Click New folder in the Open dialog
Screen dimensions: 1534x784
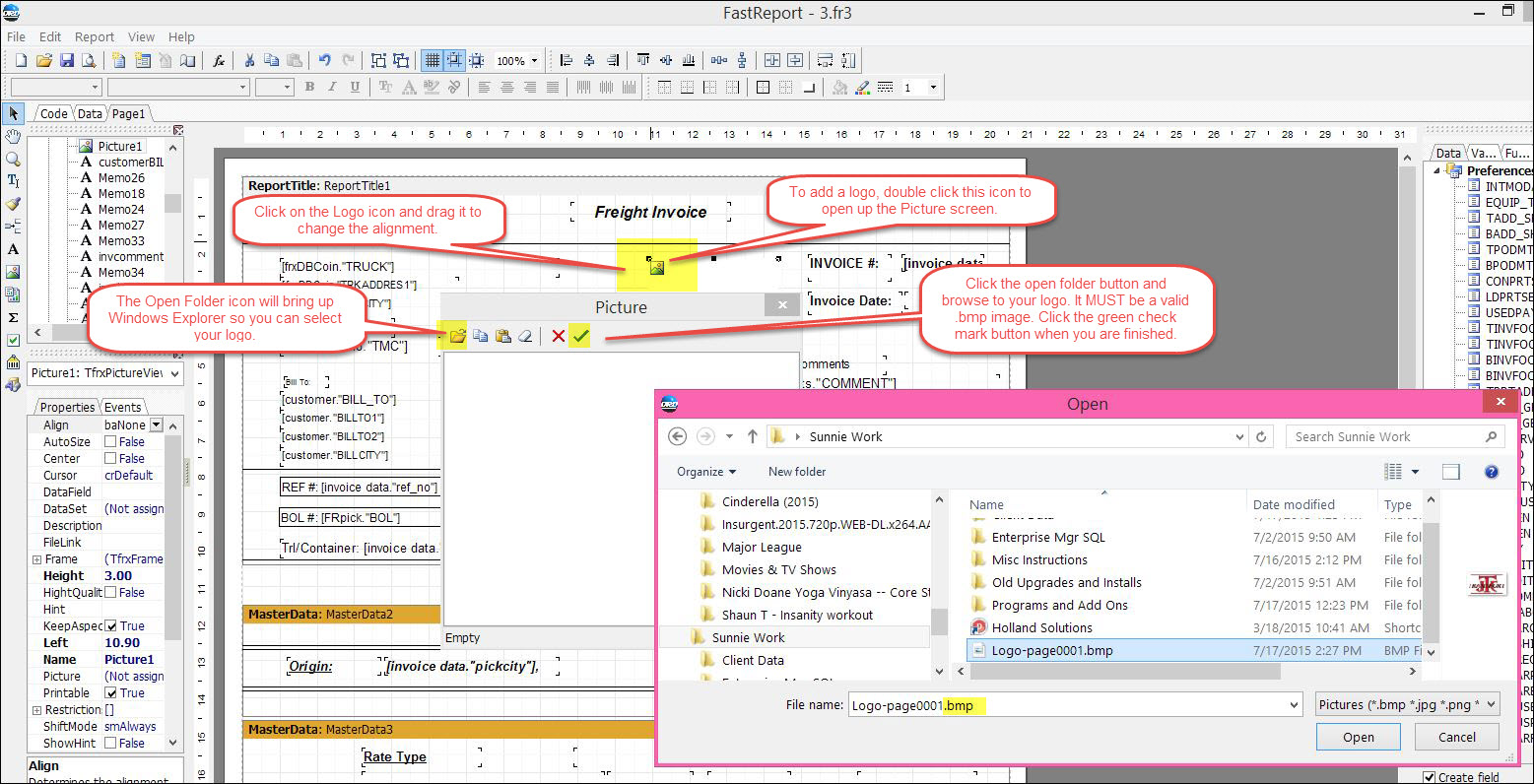coord(797,472)
